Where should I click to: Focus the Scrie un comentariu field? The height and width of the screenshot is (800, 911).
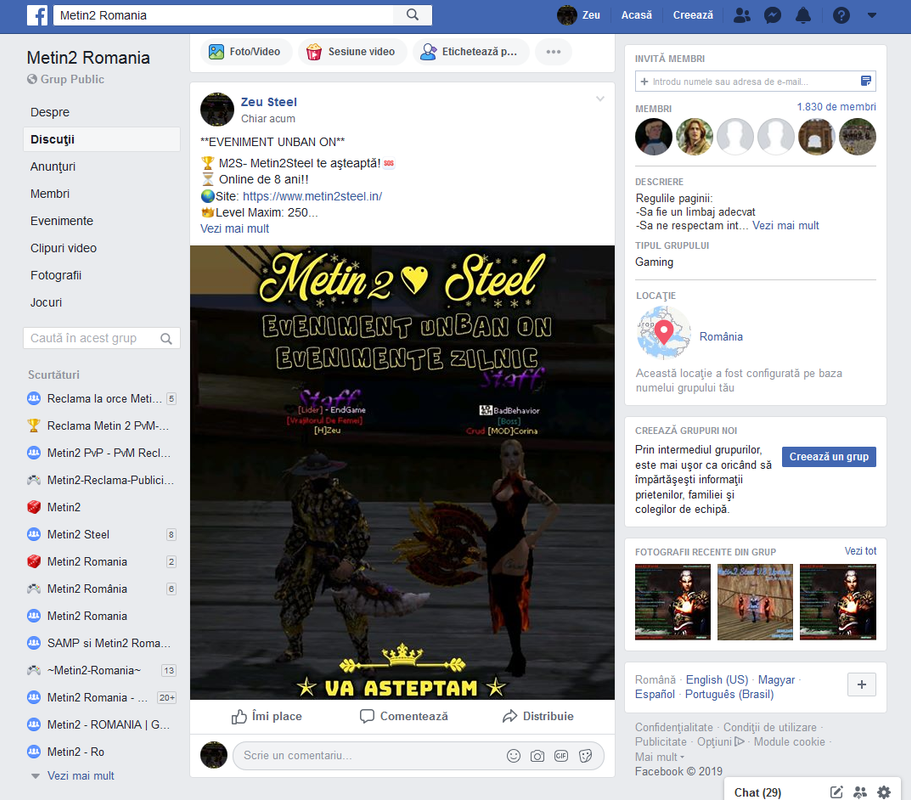[x=371, y=755]
